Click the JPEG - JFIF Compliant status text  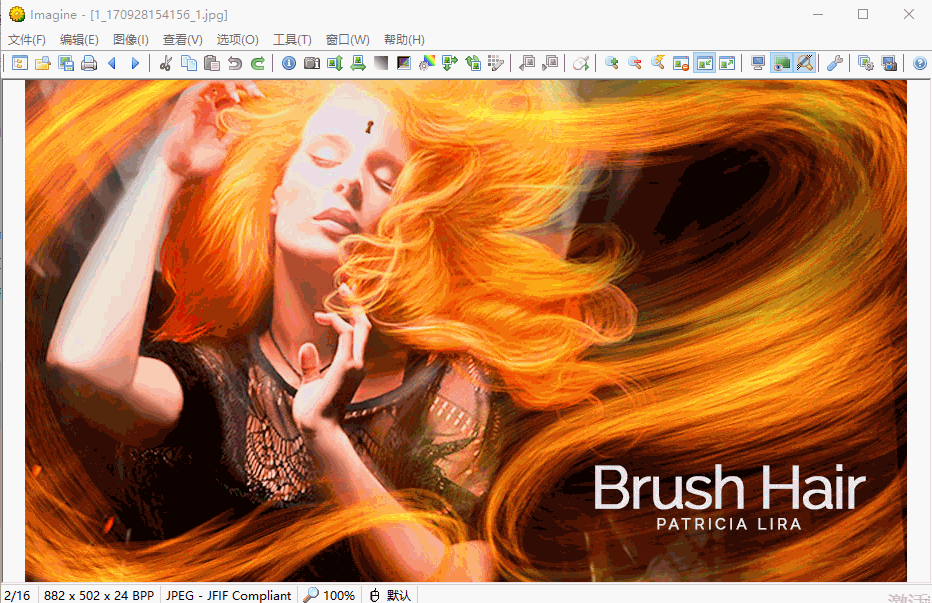click(229, 595)
